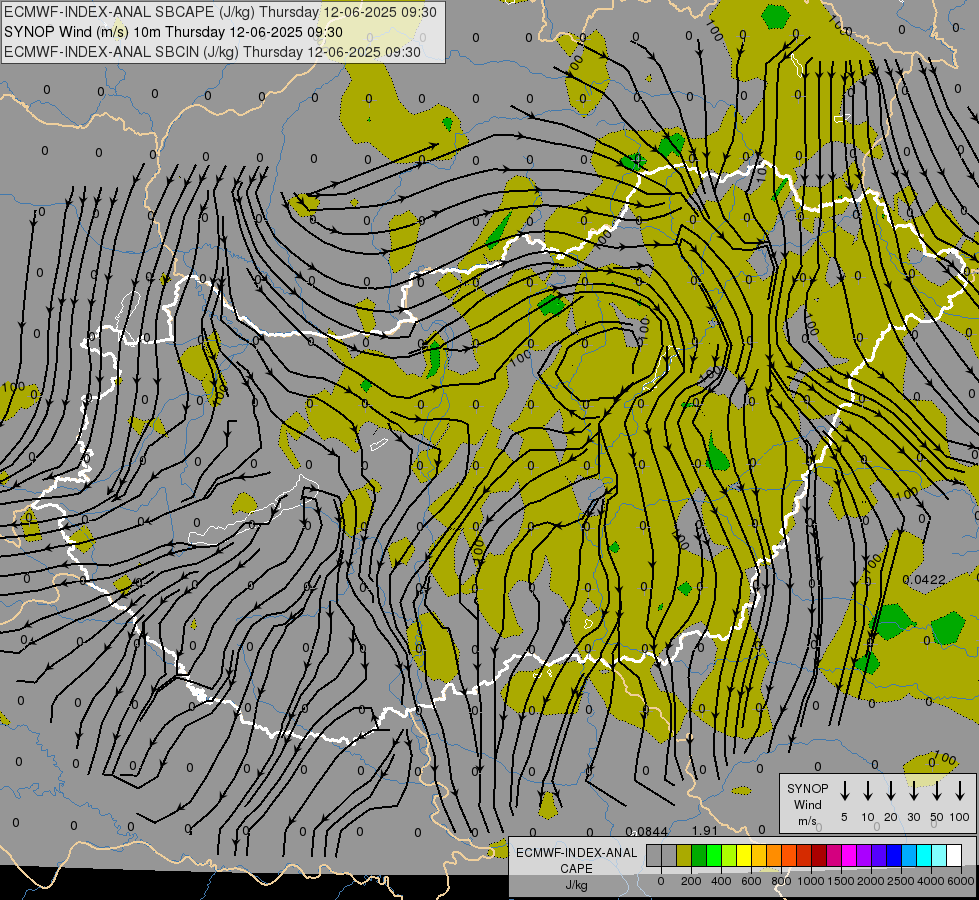Click the 1000 tick on CAPE scale

811,881
